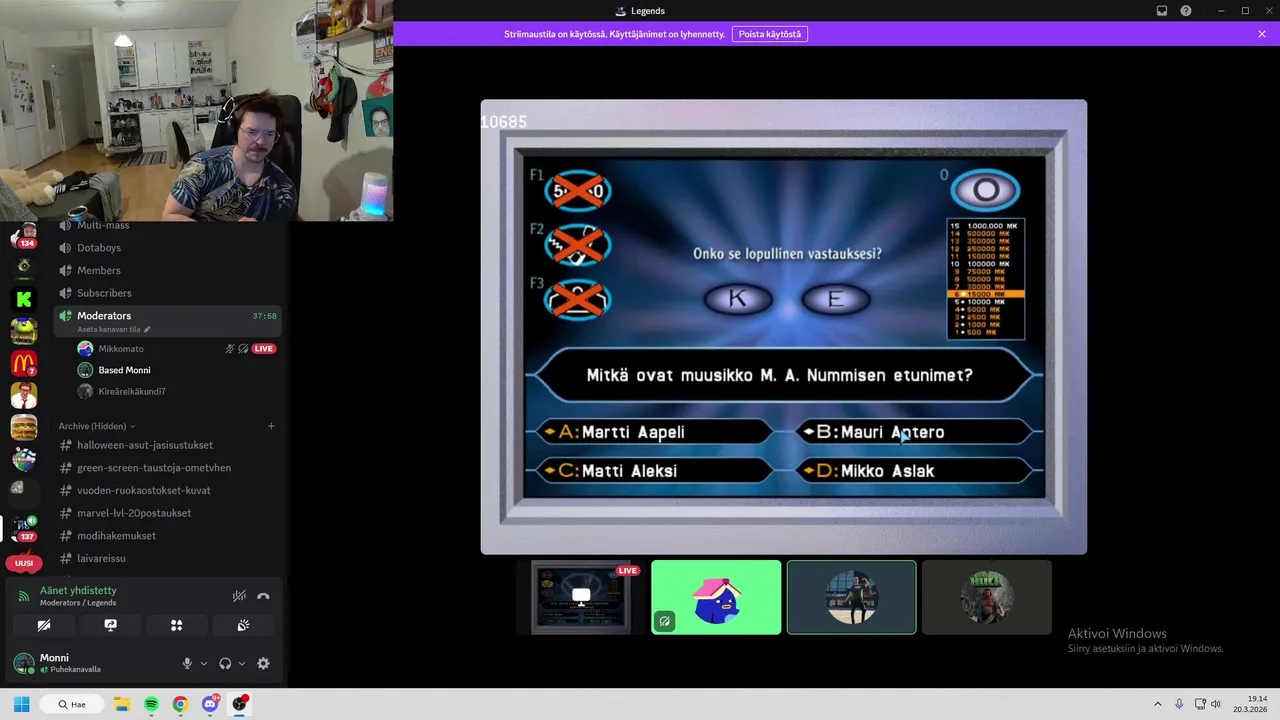Select the highlighted middle participant tile
1280x720 pixels.
[x=851, y=597]
